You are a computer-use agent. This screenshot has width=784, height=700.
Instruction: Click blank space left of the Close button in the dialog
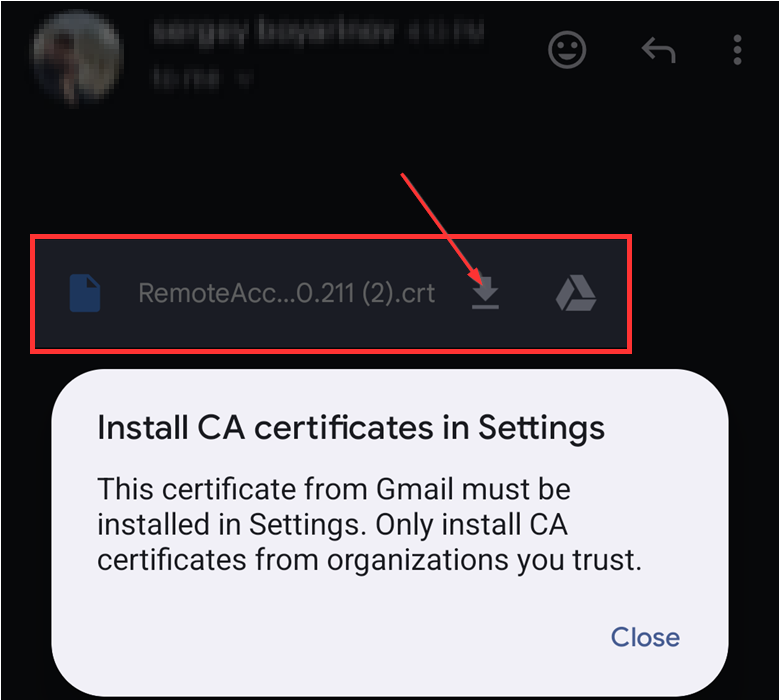pos(350,637)
